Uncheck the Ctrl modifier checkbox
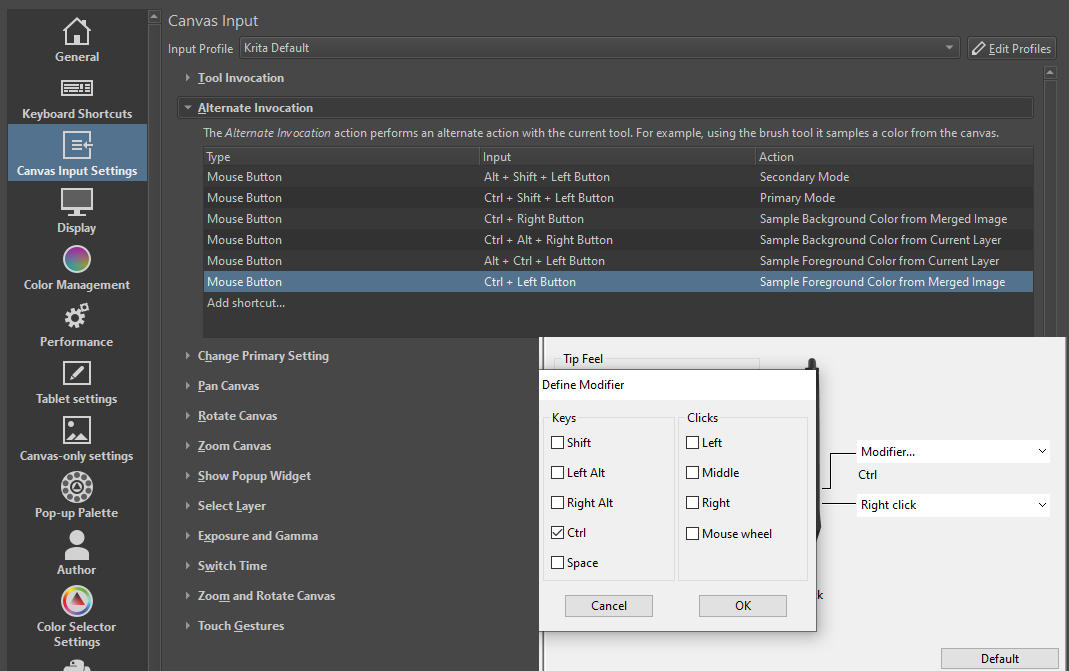The image size is (1069, 671). pyautogui.click(x=558, y=533)
